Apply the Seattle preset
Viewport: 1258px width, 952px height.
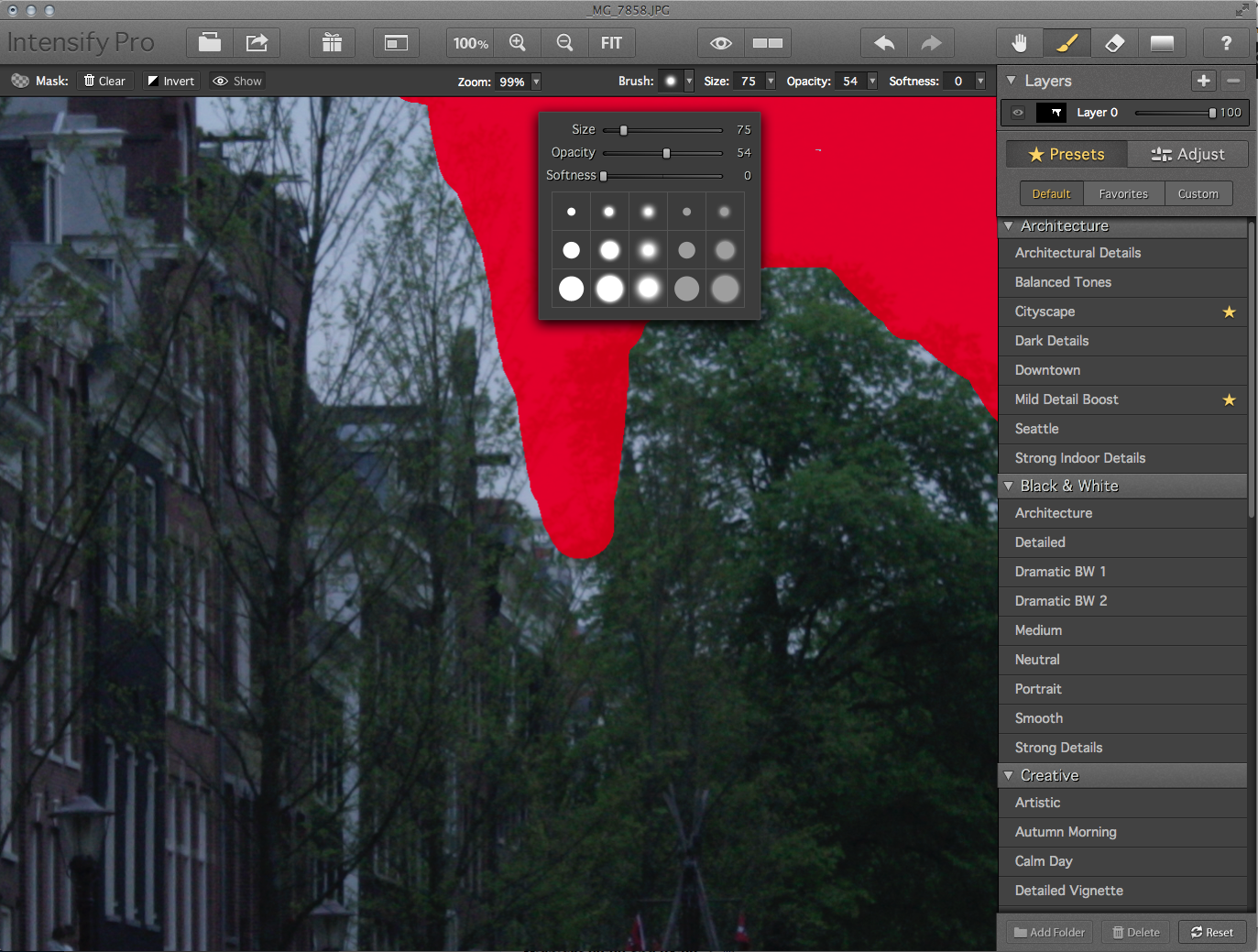1122,429
